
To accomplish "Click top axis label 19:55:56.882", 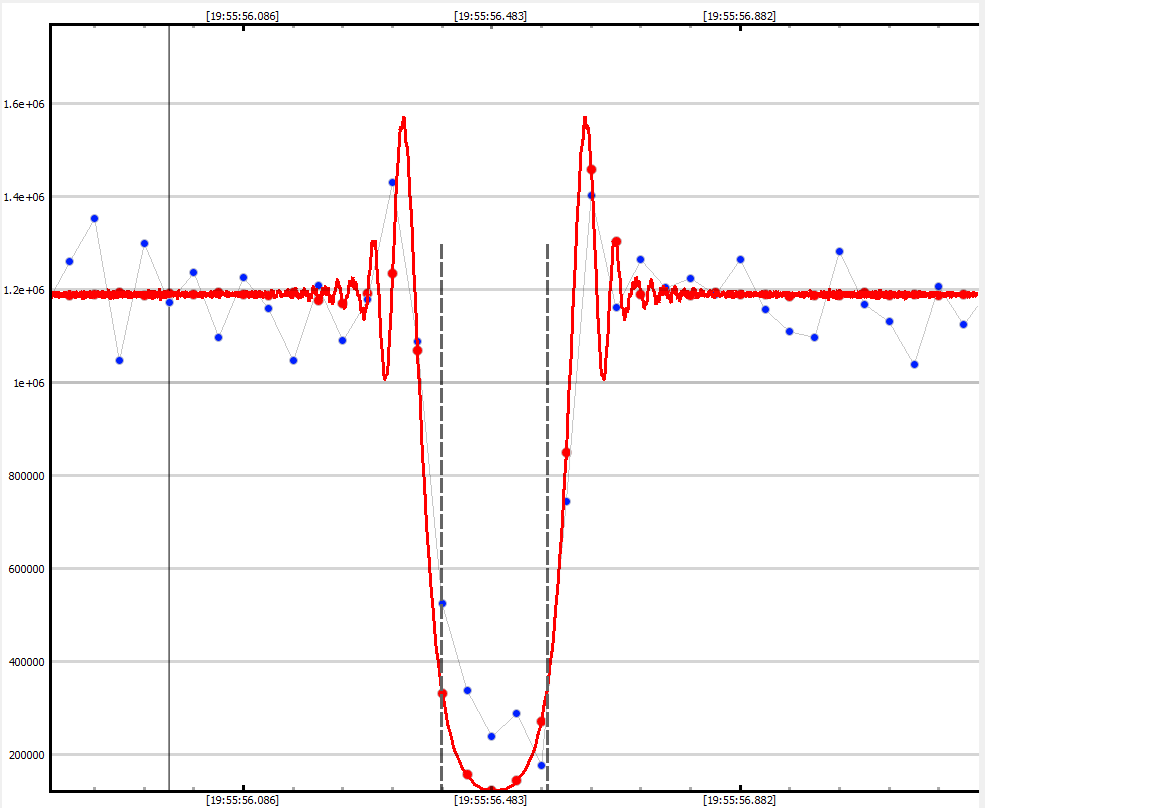I will pos(739,16).
